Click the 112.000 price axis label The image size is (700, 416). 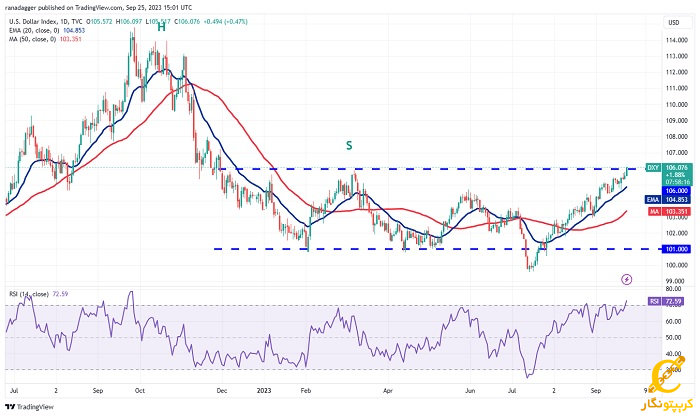coord(676,72)
